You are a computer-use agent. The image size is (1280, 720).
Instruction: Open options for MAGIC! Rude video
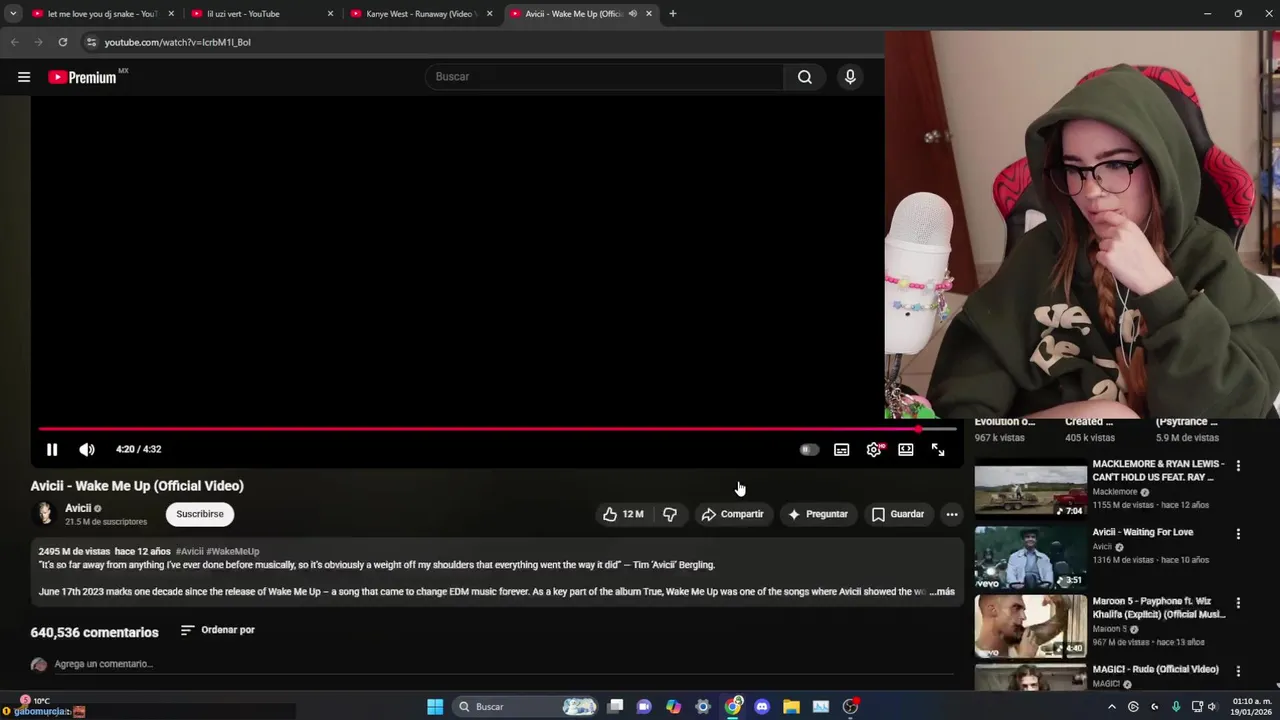(x=1238, y=672)
